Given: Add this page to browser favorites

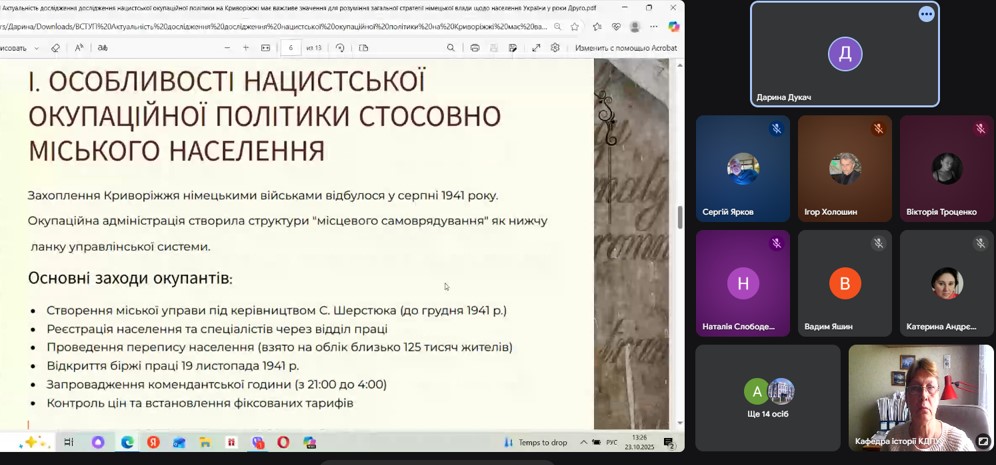Looking at the screenshot, I should tap(575, 27).
